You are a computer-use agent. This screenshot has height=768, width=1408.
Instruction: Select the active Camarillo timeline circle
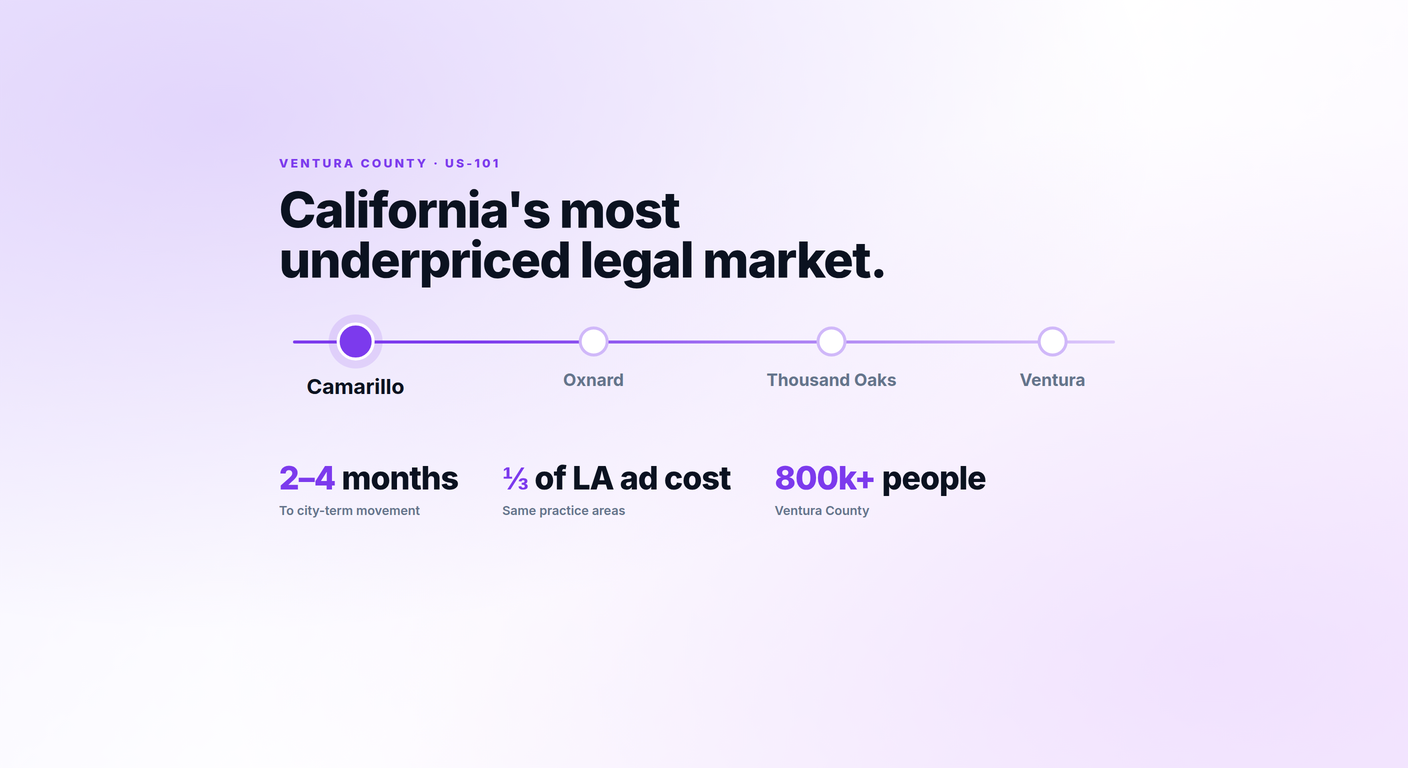point(355,342)
